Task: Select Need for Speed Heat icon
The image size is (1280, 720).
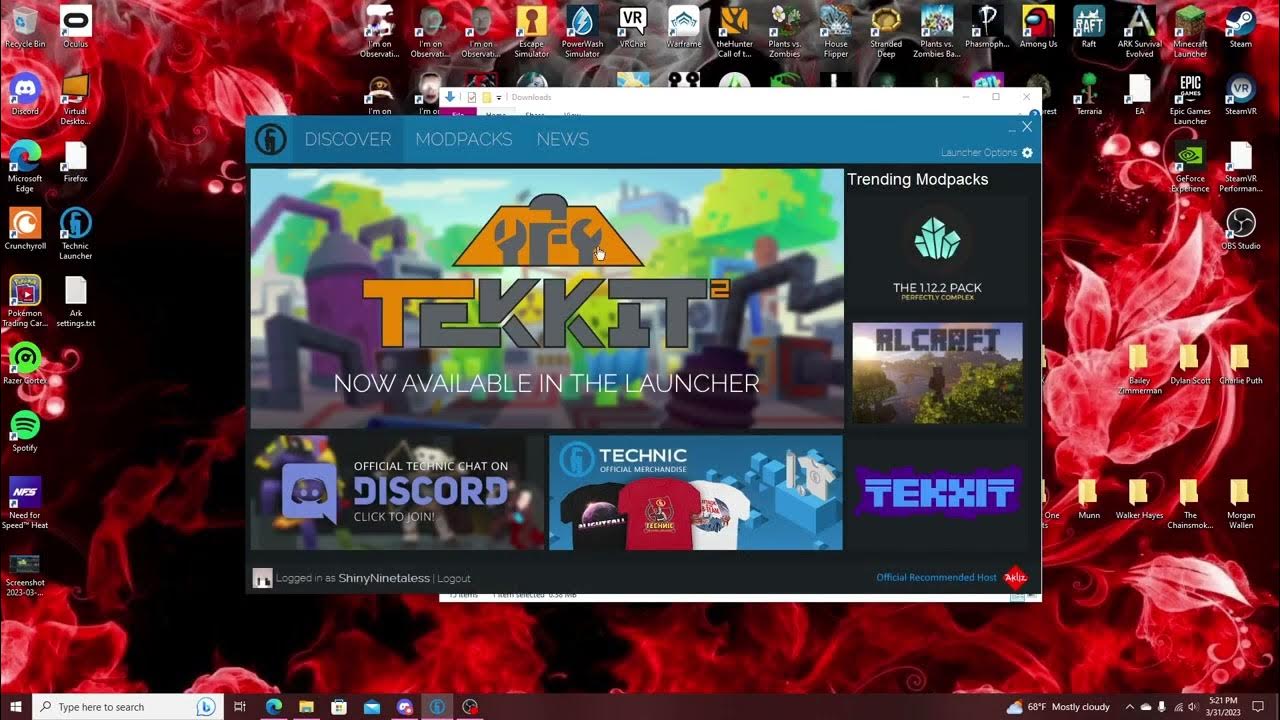Action: (x=25, y=502)
